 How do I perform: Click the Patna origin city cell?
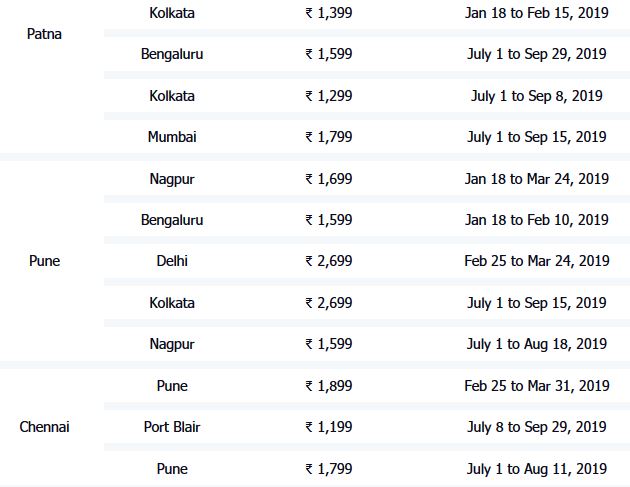[x=44, y=34]
